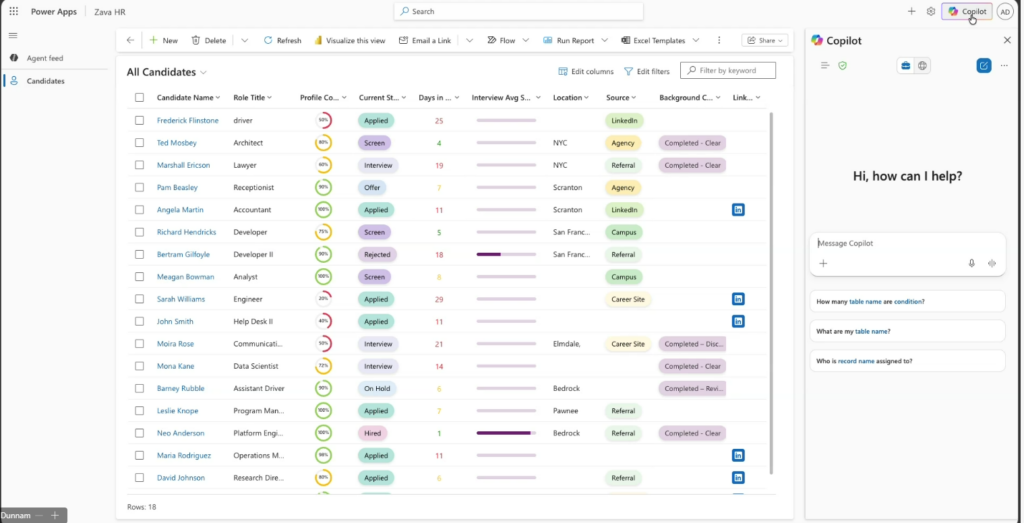1024x523 pixels.
Task: Collapse the left navigation hamburger menu
Action: click(13, 36)
